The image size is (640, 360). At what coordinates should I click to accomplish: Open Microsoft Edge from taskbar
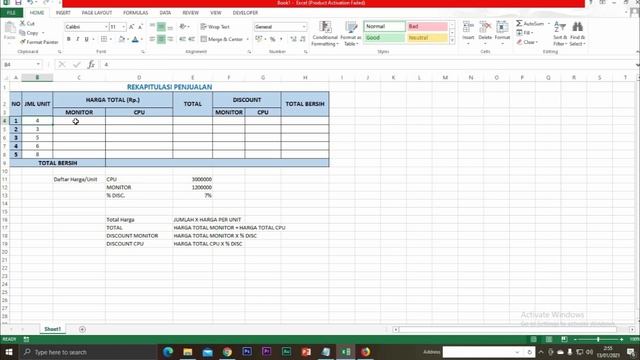168,352
